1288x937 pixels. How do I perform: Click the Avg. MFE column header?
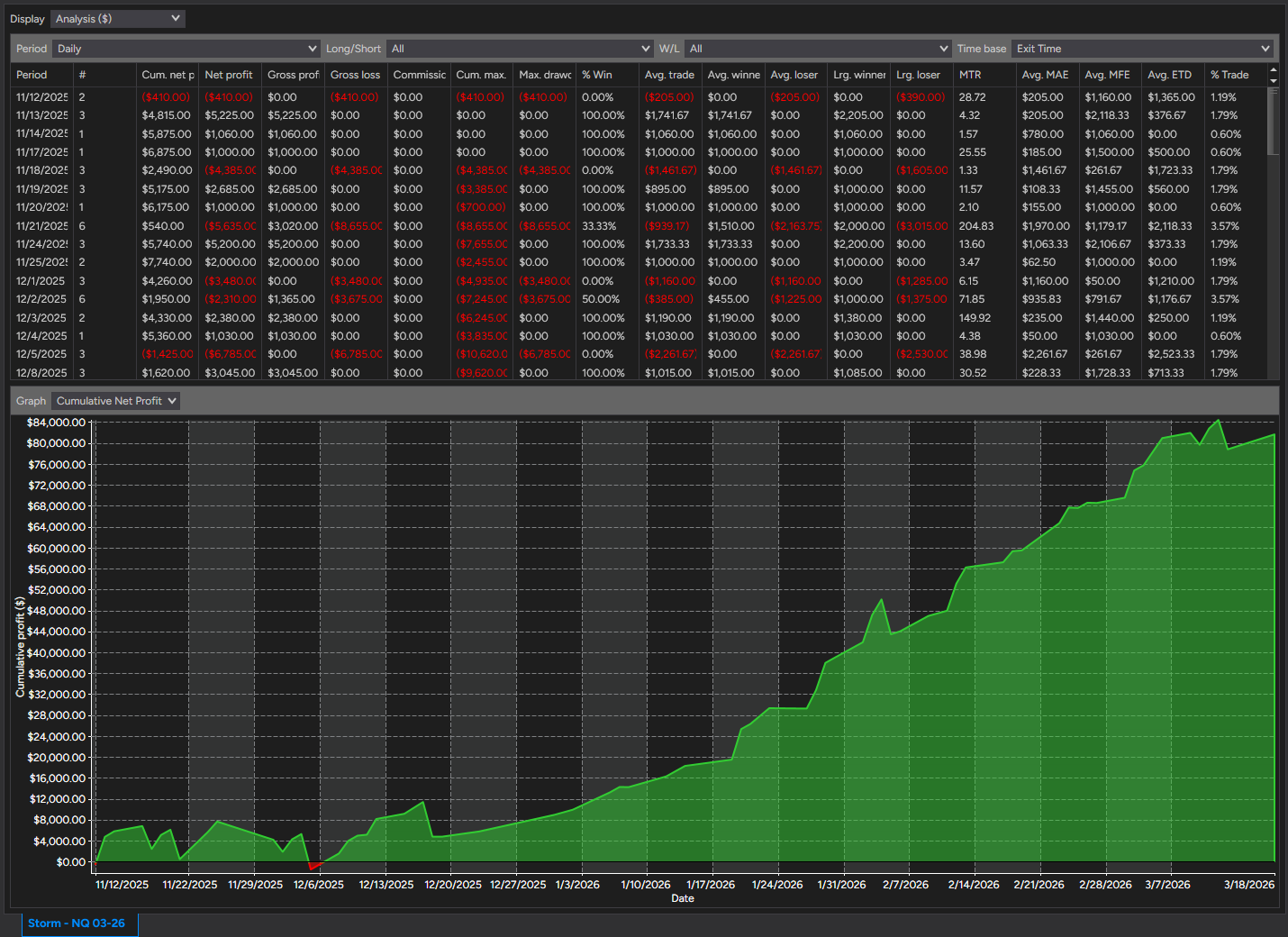(1111, 75)
